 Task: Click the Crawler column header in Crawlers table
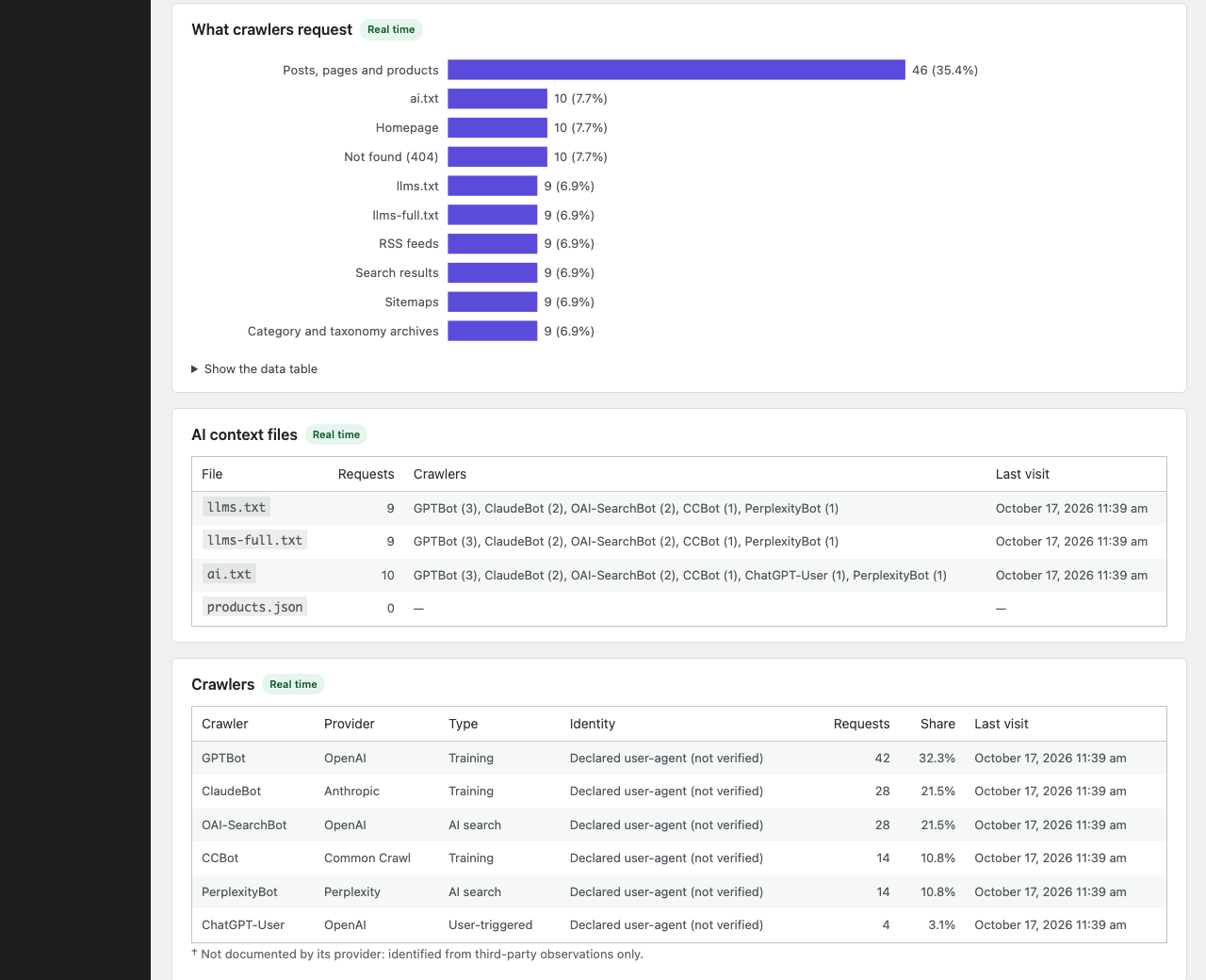pos(225,724)
